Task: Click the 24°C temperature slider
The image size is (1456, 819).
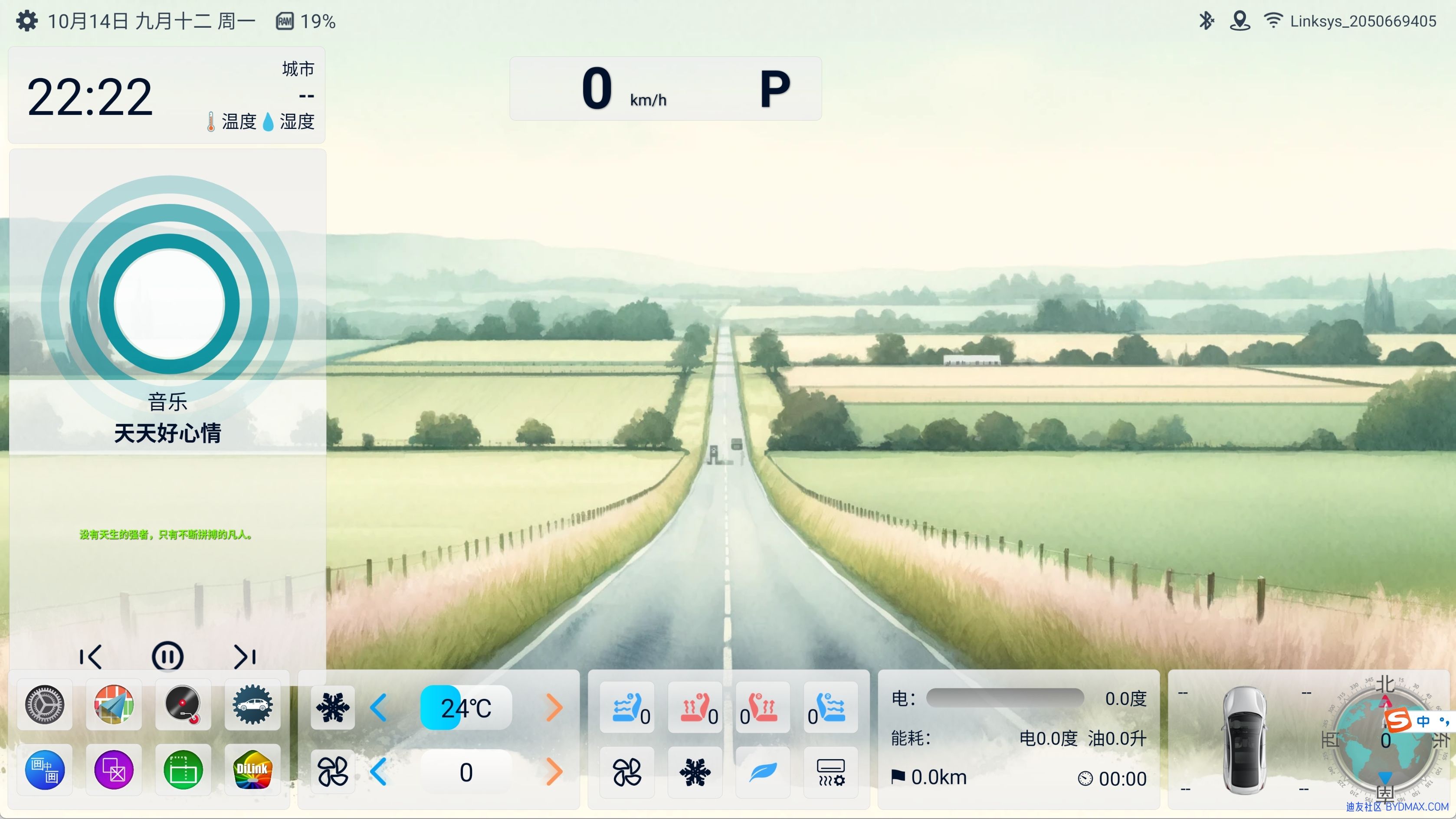Action: (466, 708)
